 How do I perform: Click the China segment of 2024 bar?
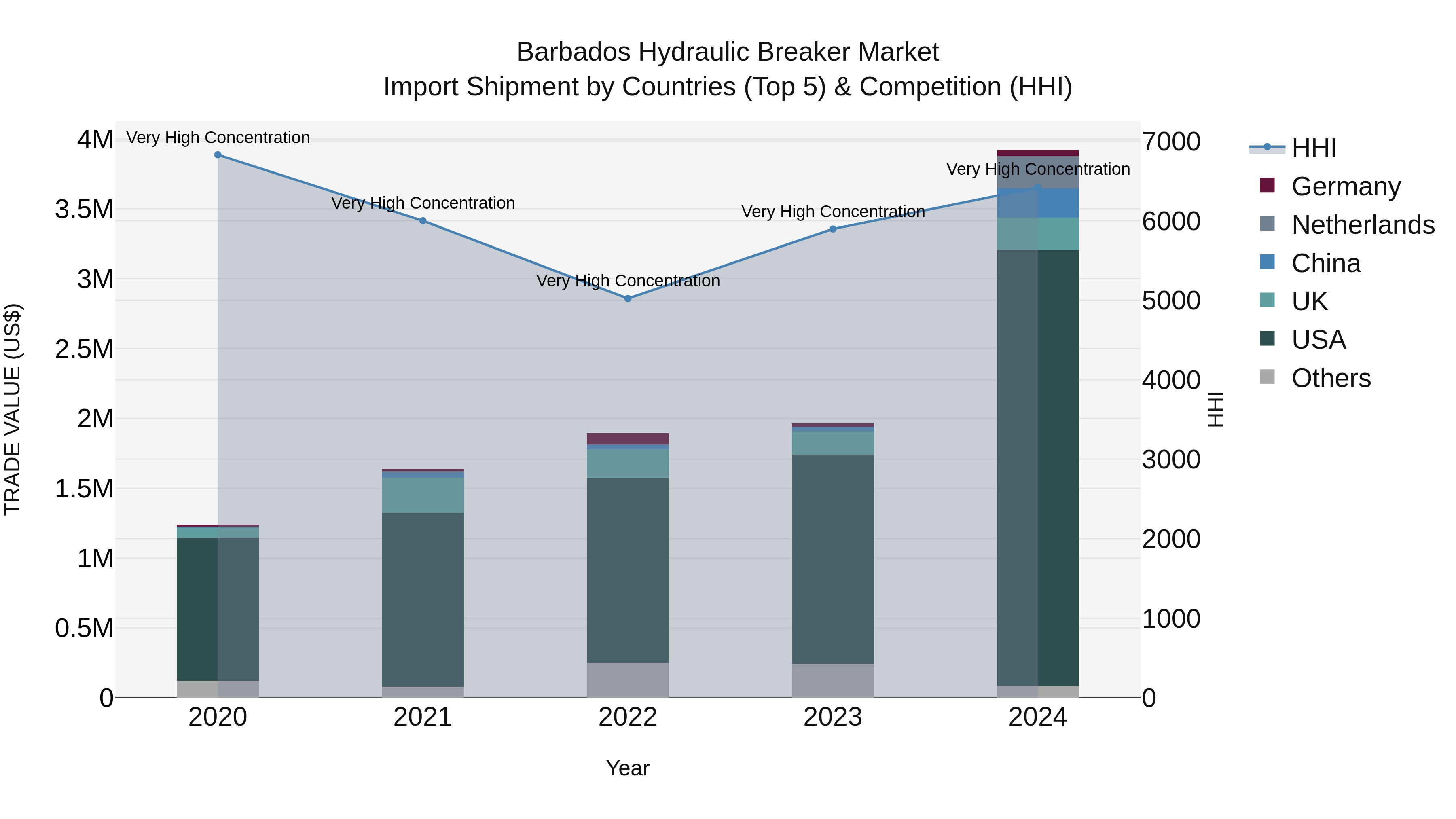pos(1038,203)
